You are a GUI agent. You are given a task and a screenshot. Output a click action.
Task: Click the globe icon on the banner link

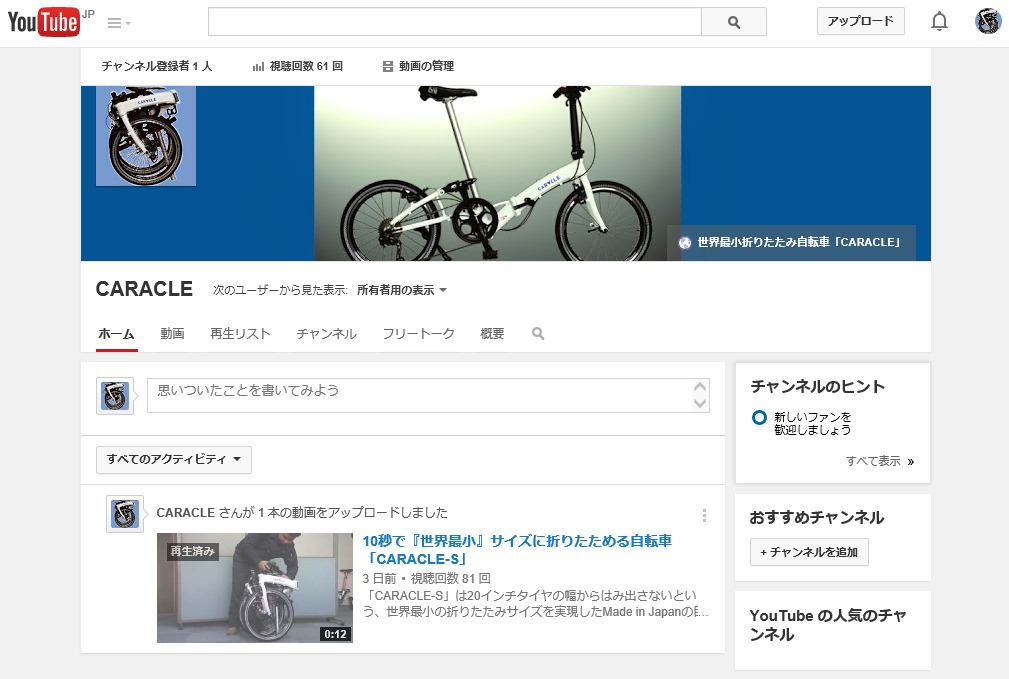tap(685, 243)
